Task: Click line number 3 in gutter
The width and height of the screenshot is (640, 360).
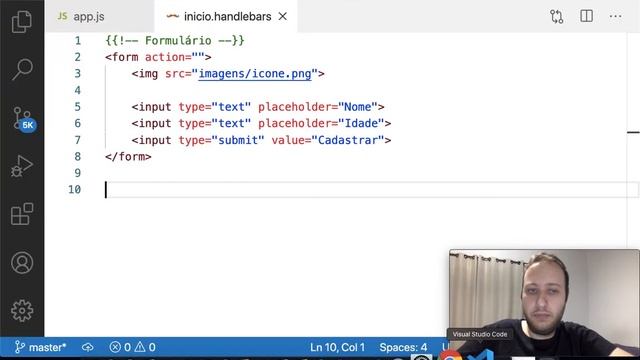Action: (78, 74)
